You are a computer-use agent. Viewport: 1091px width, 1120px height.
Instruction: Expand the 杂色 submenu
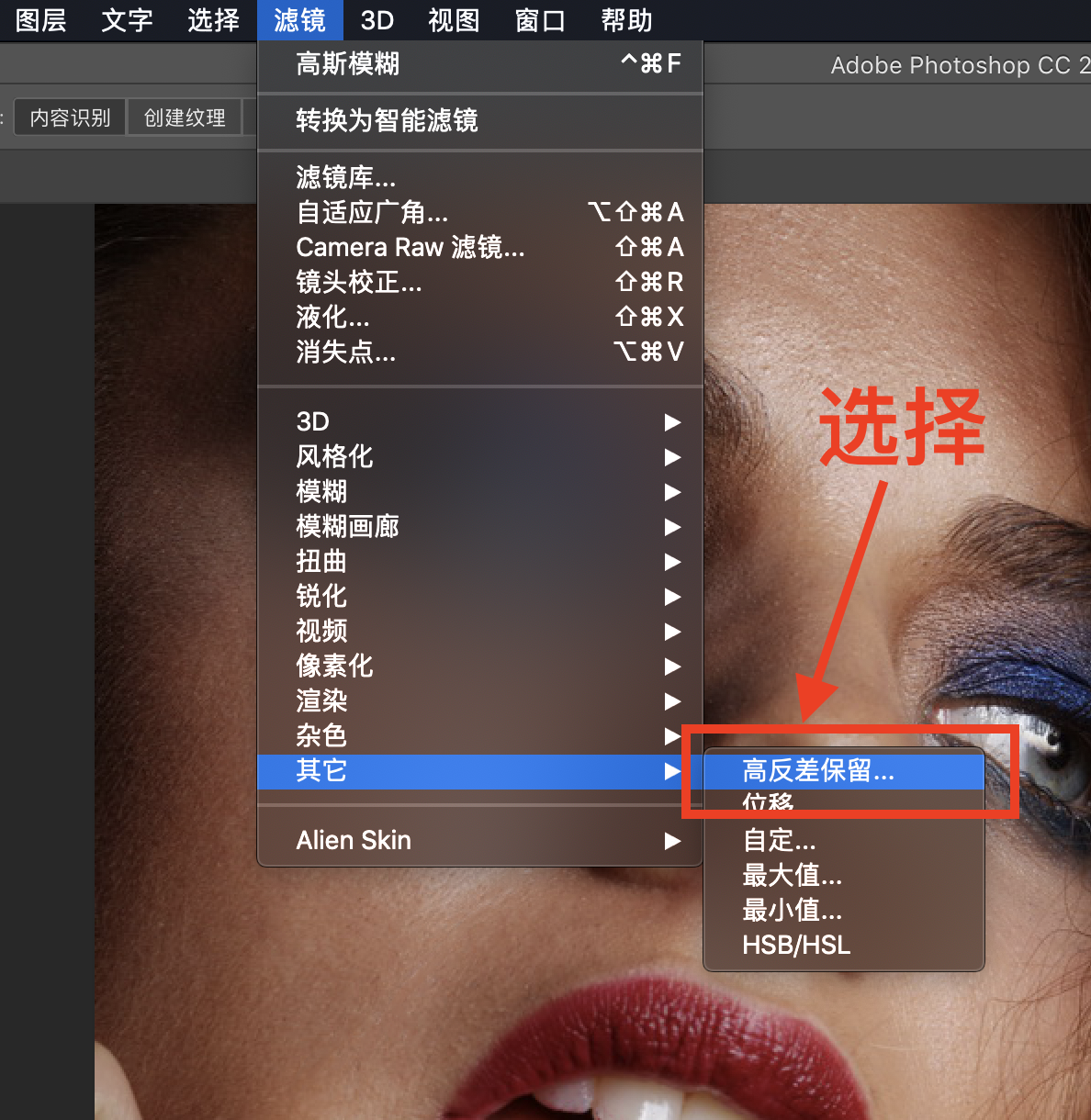click(x=480, y=735)
